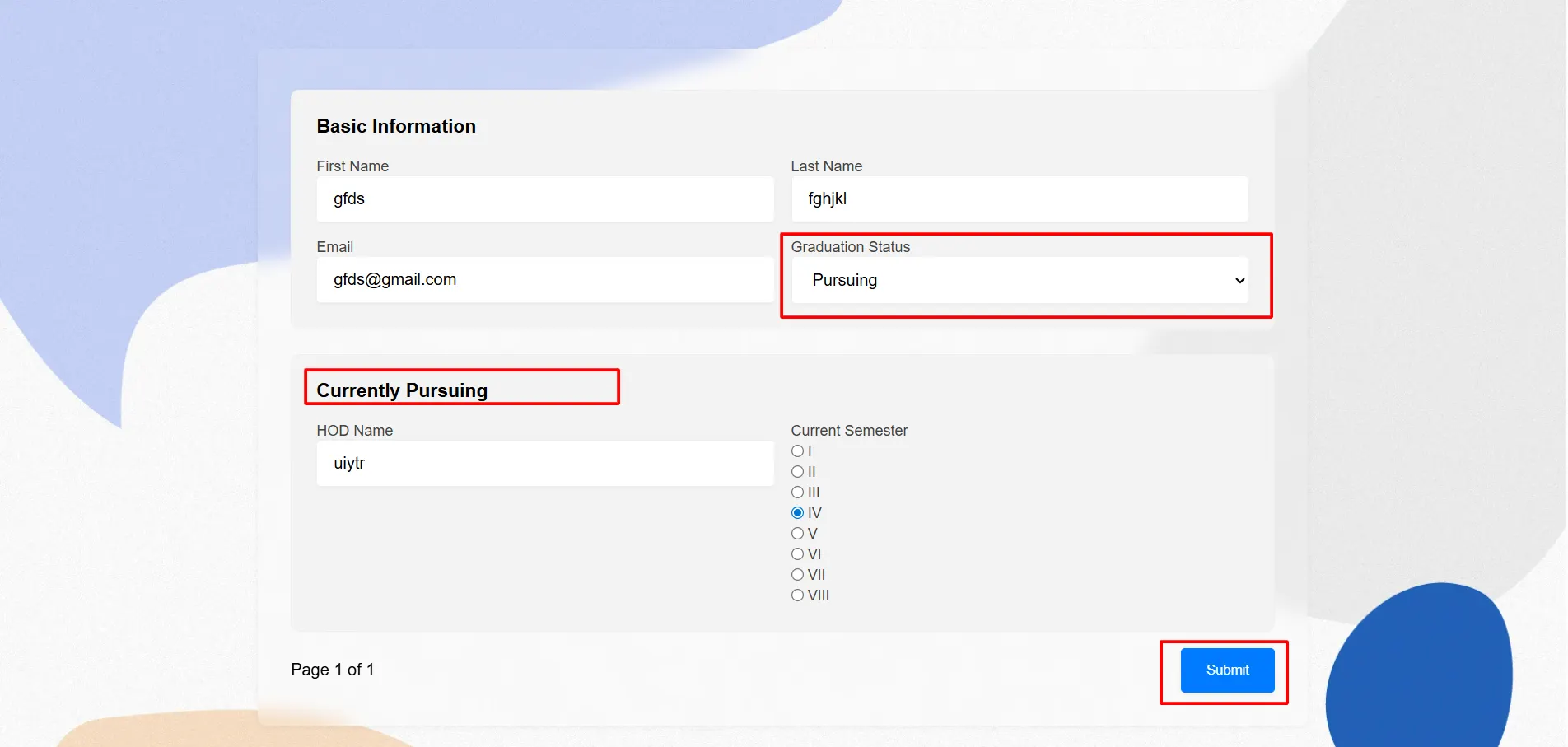Screen dimensions: 1568x747
Task: Choose semester V radio button
Action: pyautogui.click(x=797, y=534)
